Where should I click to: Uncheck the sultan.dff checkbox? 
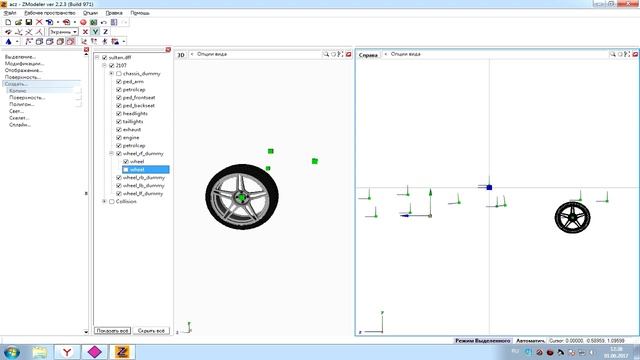tap(104, 58)
